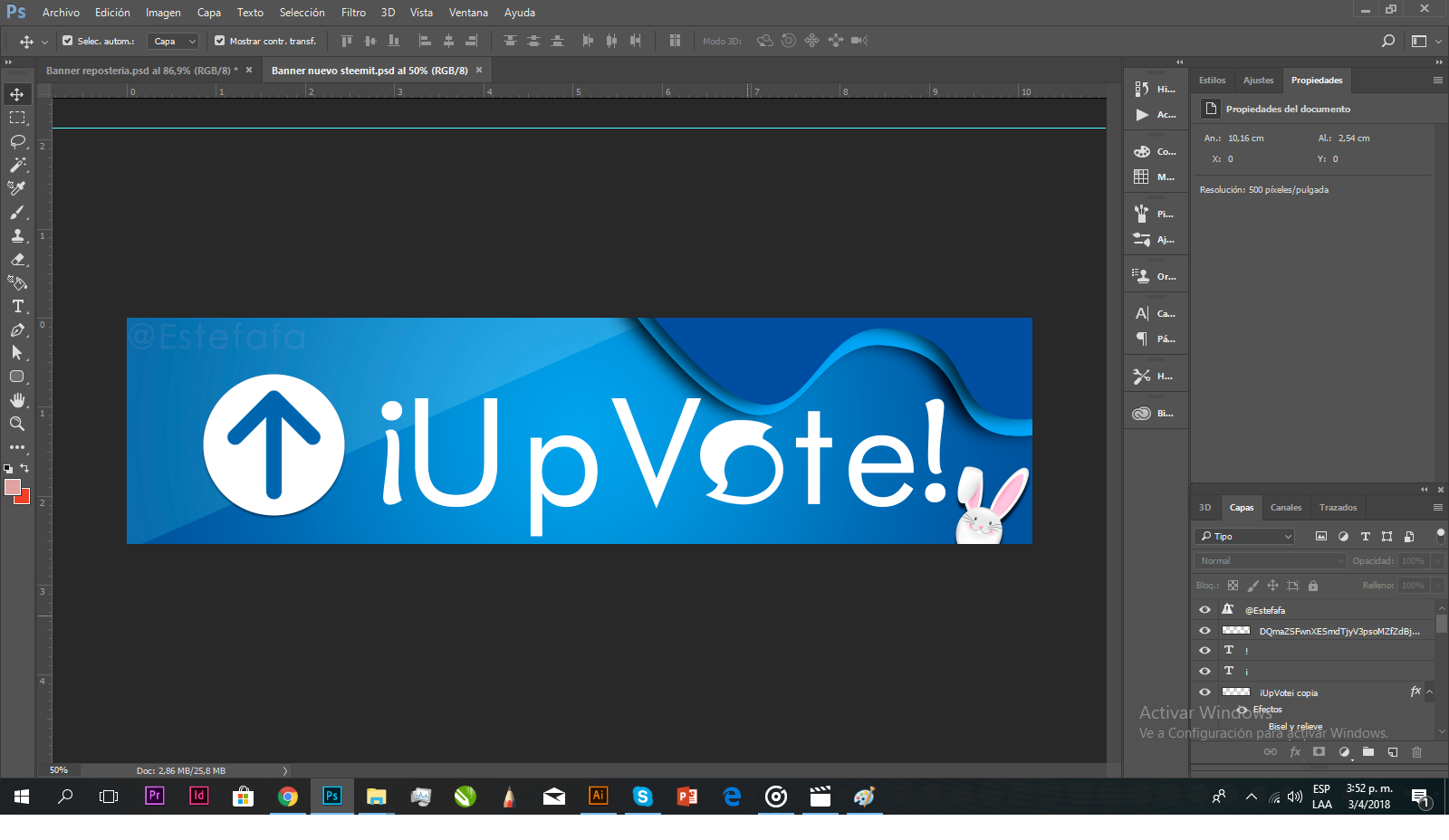Select the Lasso tool

coord(17,141)
